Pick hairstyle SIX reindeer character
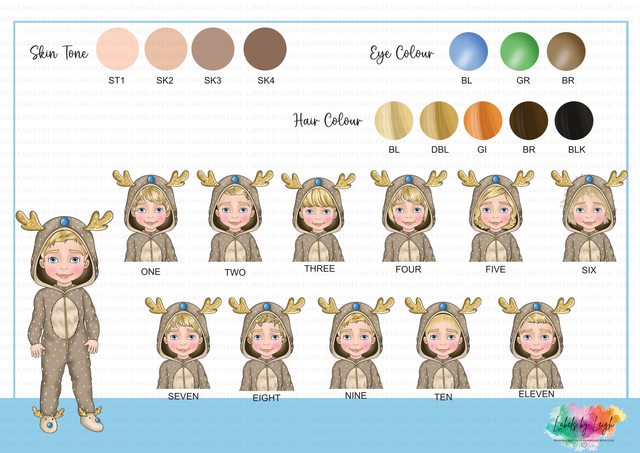The image size is (640, 453). 588,217
